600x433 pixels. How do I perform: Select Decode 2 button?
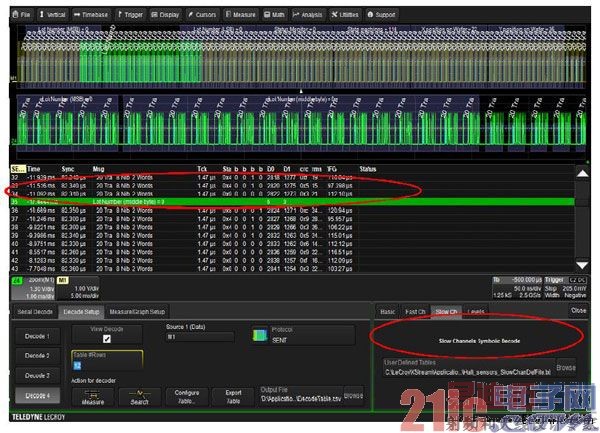tap(38, 356)
